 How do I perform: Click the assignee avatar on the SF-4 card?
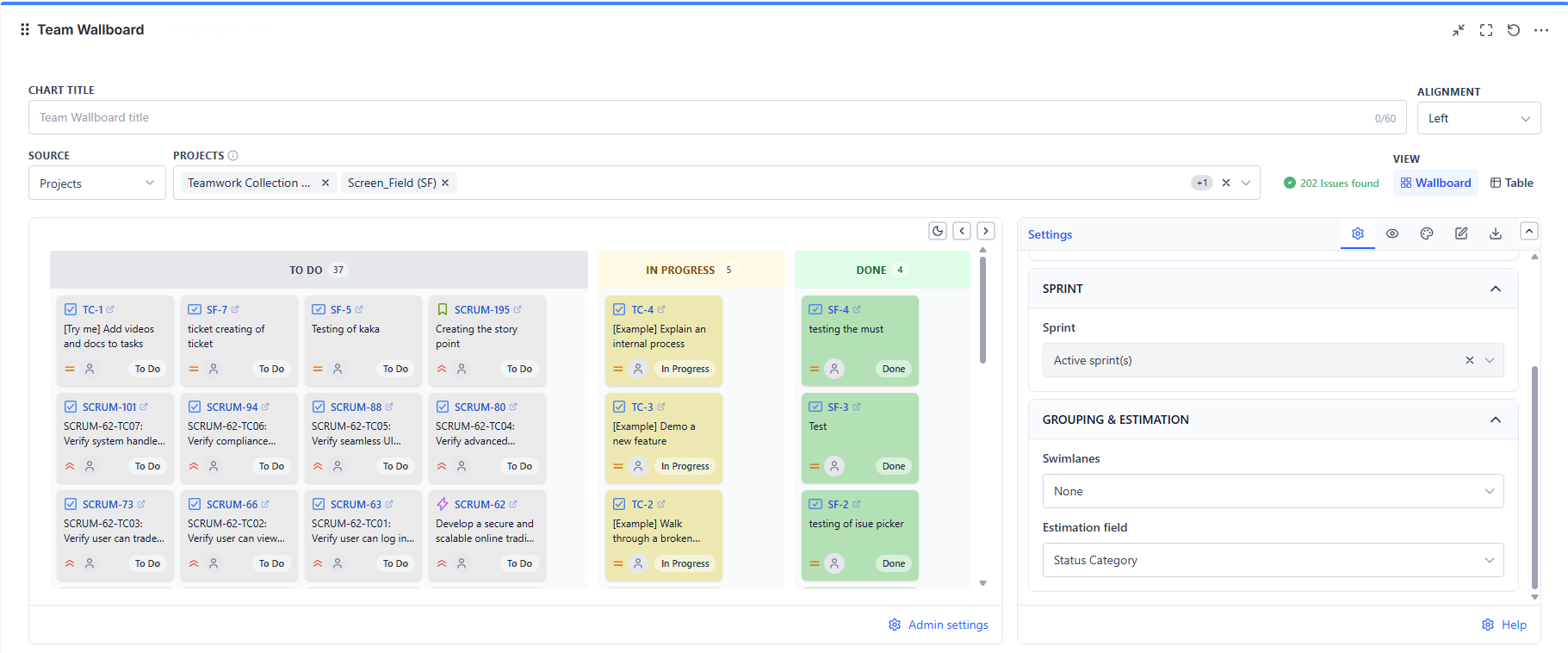pos(834,369)
